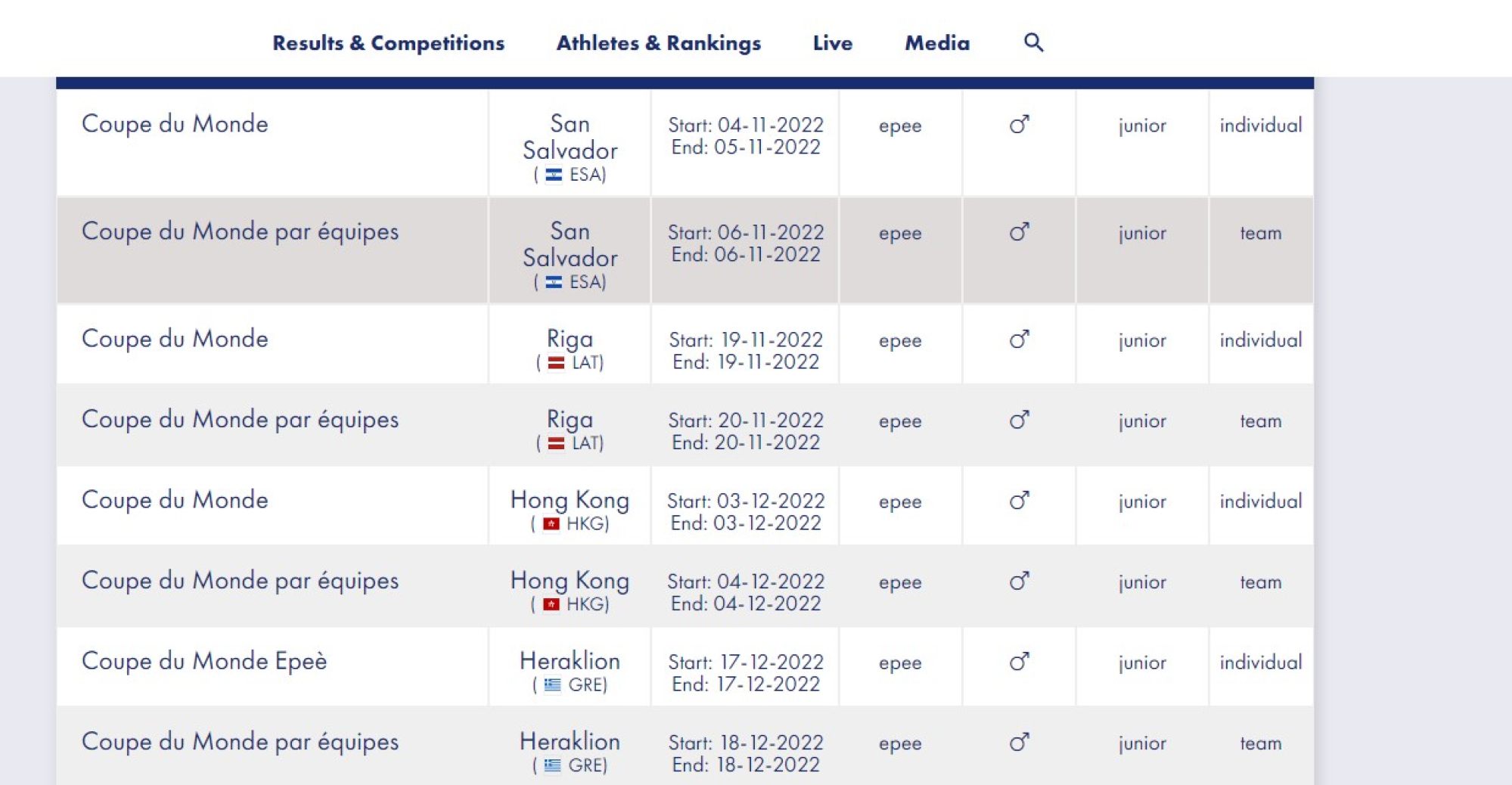Click Riga individual event date 19-11-2022
Viewport: 1512px width, 785px height.
coord(746,351)
